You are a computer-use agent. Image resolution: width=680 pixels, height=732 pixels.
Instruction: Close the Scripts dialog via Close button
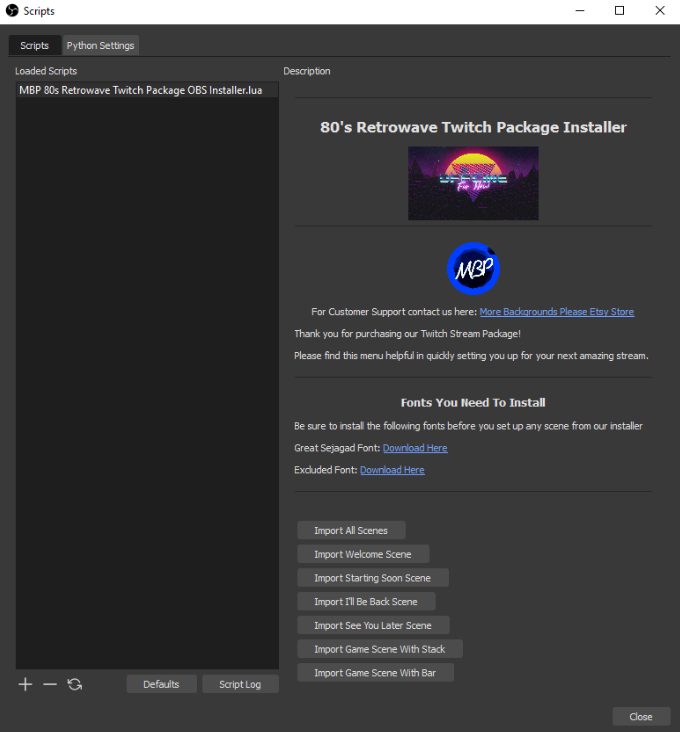point(641,717)
